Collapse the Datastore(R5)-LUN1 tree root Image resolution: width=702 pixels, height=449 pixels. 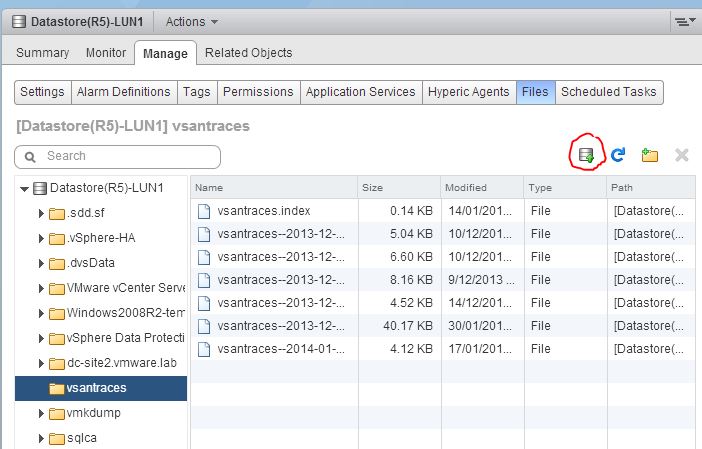pos(24,189)
